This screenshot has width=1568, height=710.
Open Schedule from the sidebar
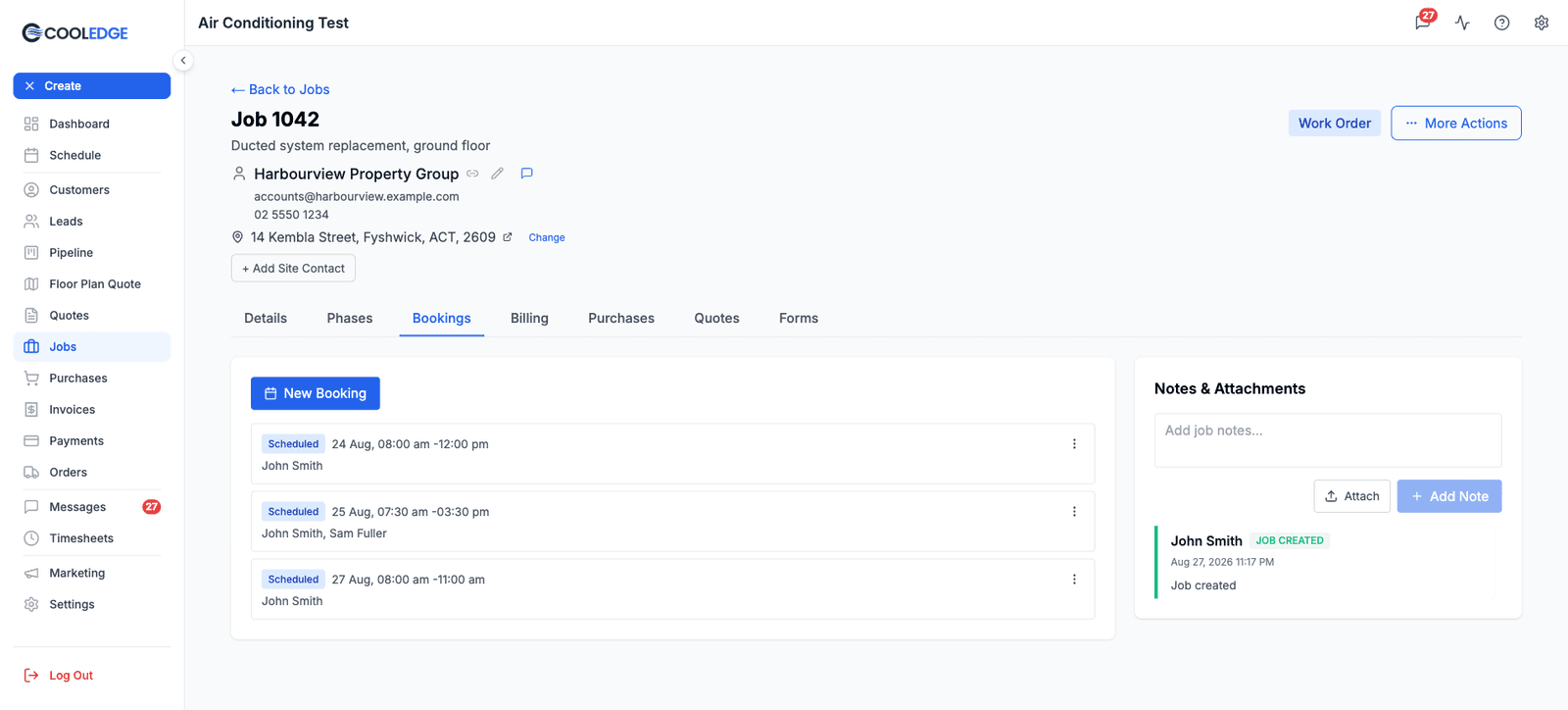[92, 155]
